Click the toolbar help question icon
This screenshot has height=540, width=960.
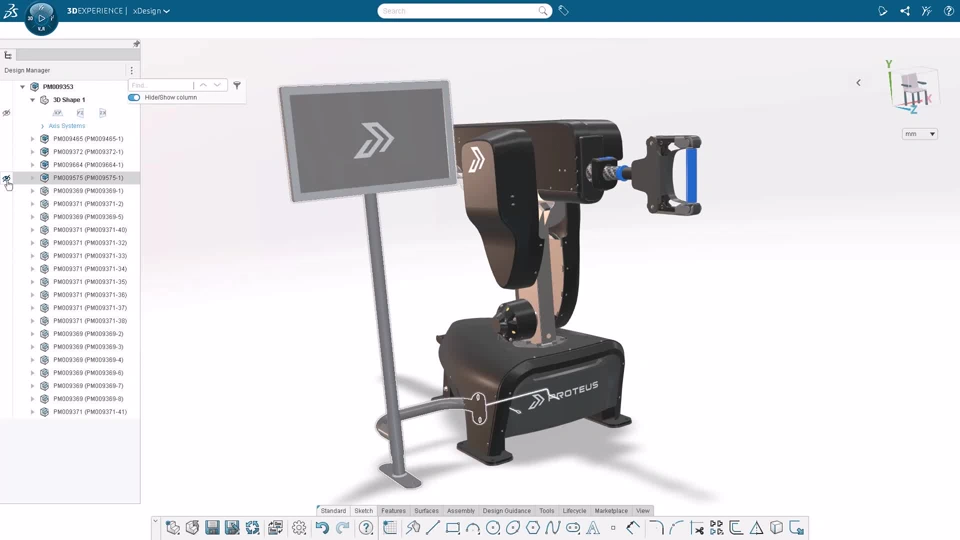point(366,528)
